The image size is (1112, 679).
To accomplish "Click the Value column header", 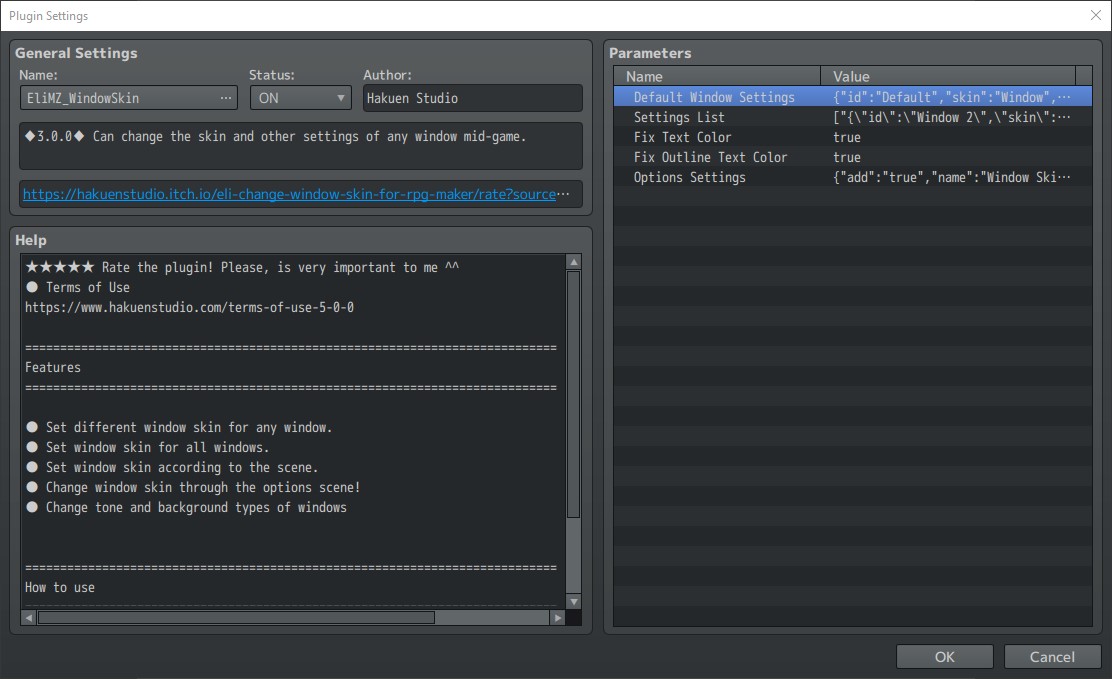I will (x=947, y=76).
